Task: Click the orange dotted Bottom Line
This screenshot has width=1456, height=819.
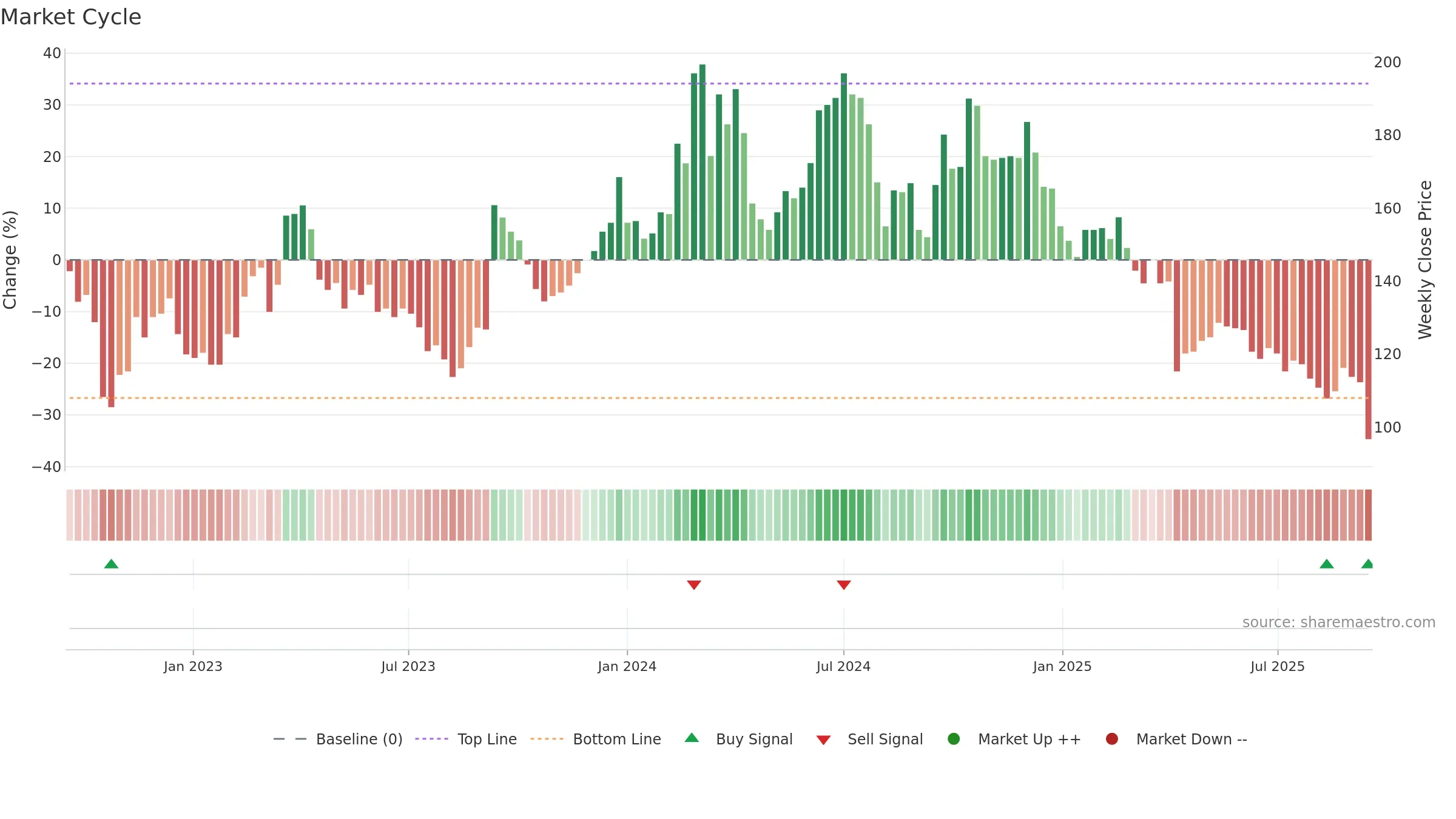Action: click(719, 398)
